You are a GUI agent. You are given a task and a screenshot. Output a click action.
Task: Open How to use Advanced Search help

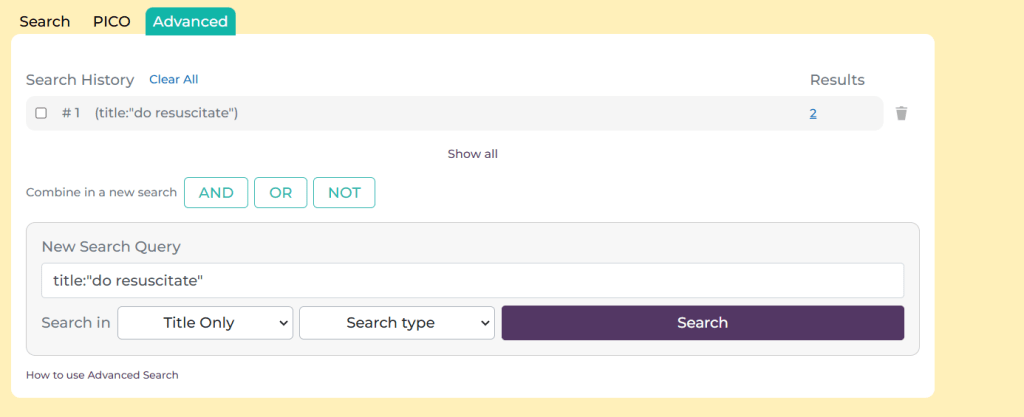pyautogui.click(x=102, y=375)
